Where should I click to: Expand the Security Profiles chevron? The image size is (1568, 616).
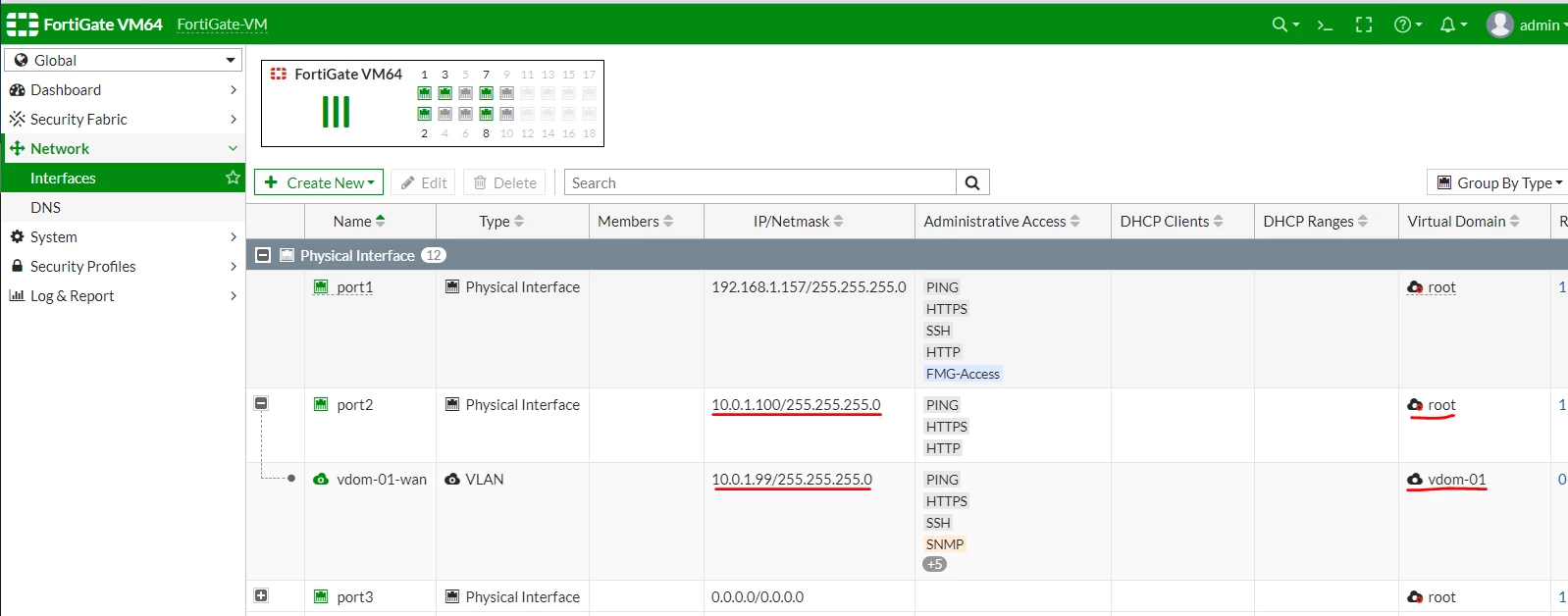pos(234,267)
